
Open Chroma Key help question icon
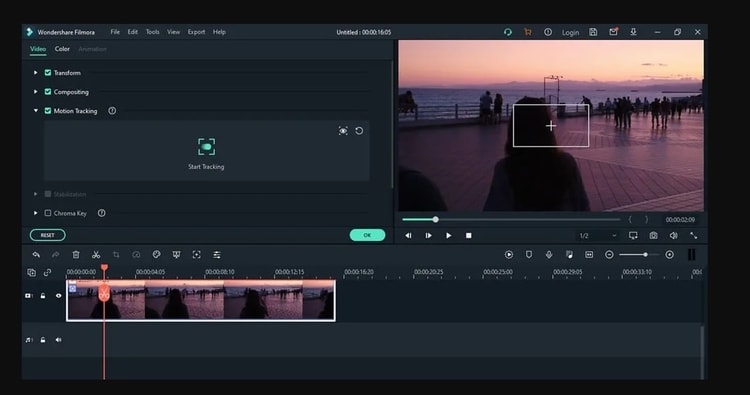(x=101, y=213)
